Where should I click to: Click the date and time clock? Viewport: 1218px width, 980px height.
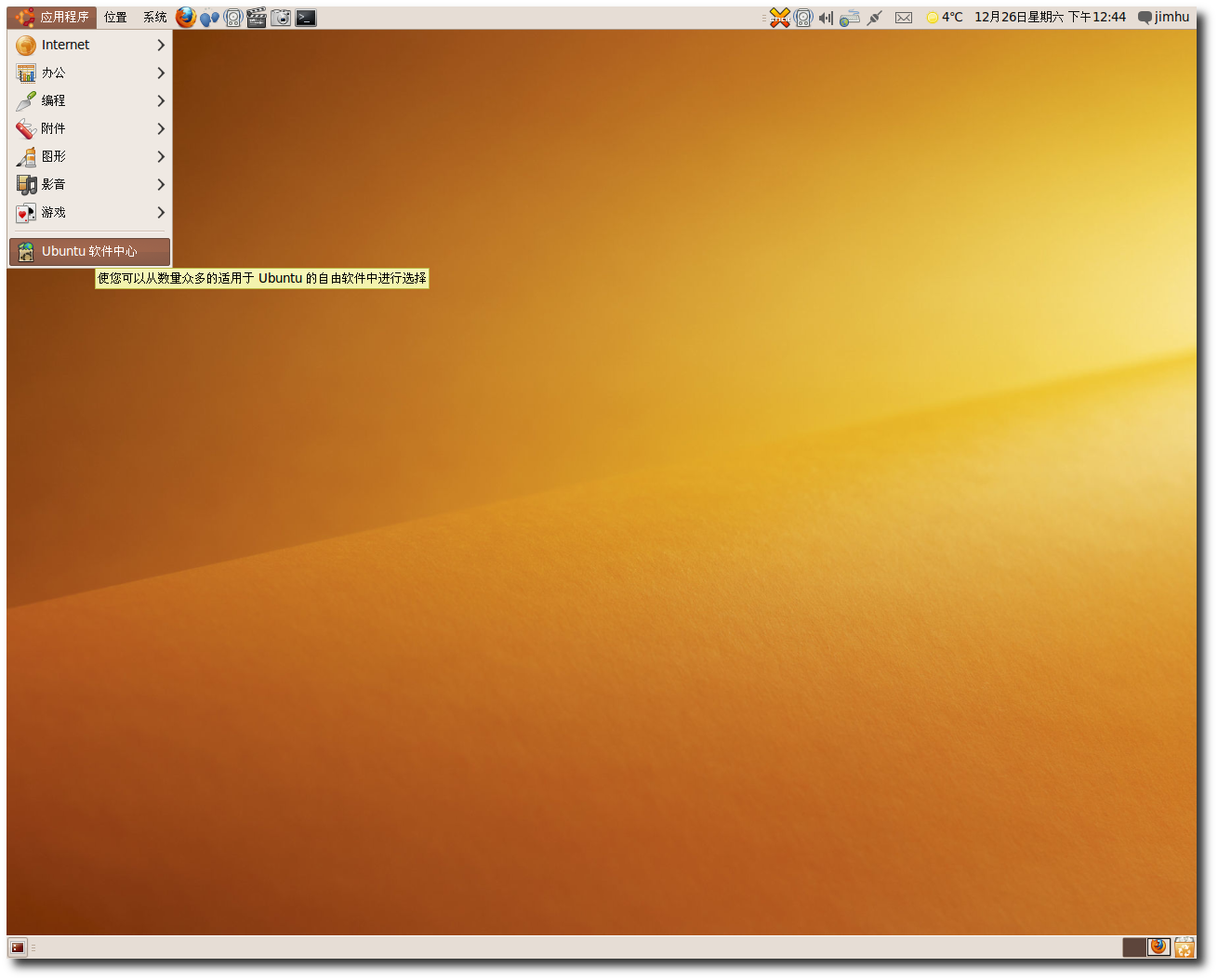[x=1050, y=17]
